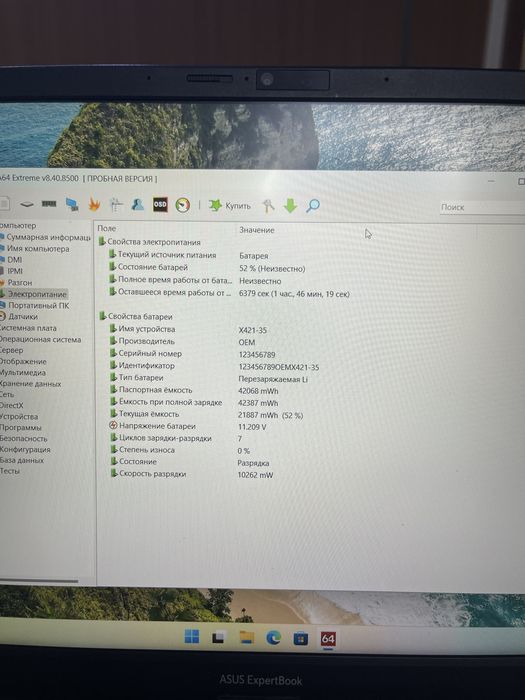This screenshot has width=525, height=700.
Task: Open the Сеть category
Action: [x=7, y=395]
